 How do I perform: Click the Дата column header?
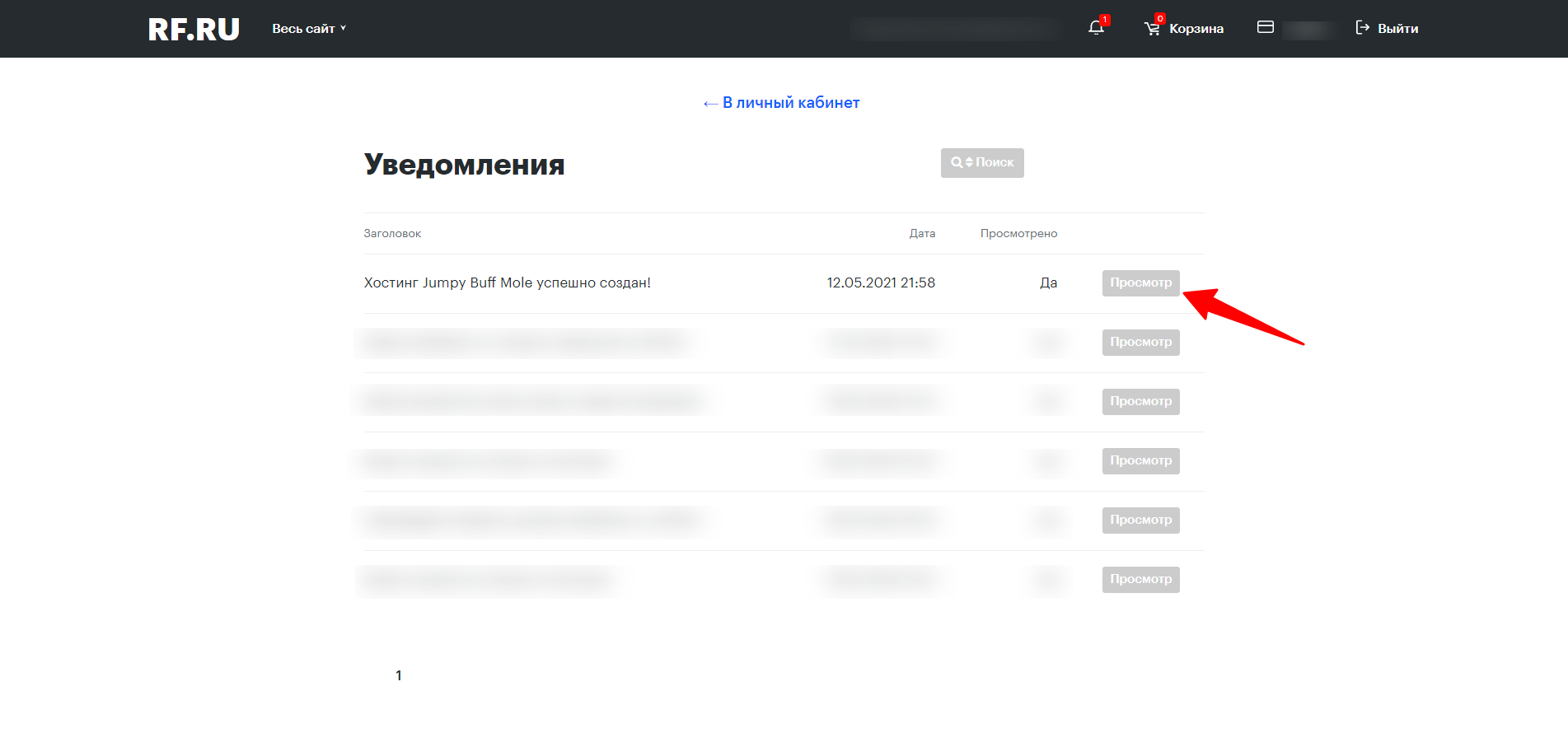pos(922,234)
